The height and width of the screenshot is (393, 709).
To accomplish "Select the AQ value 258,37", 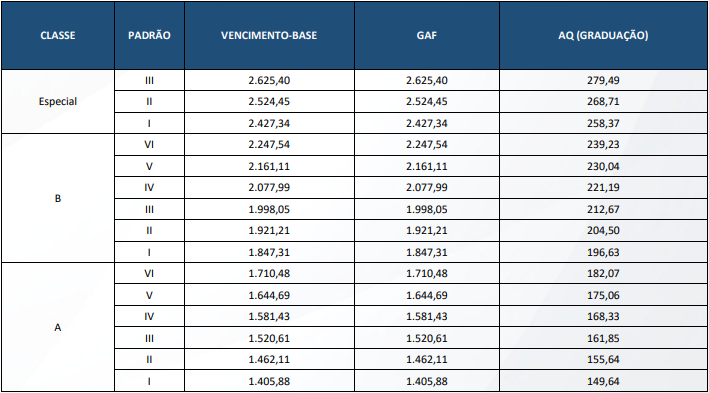I will click(603, 123).
